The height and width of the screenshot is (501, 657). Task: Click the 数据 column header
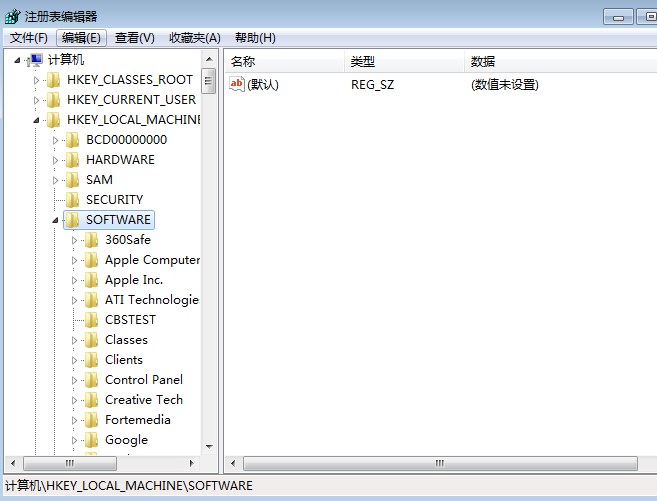[561, 62]
